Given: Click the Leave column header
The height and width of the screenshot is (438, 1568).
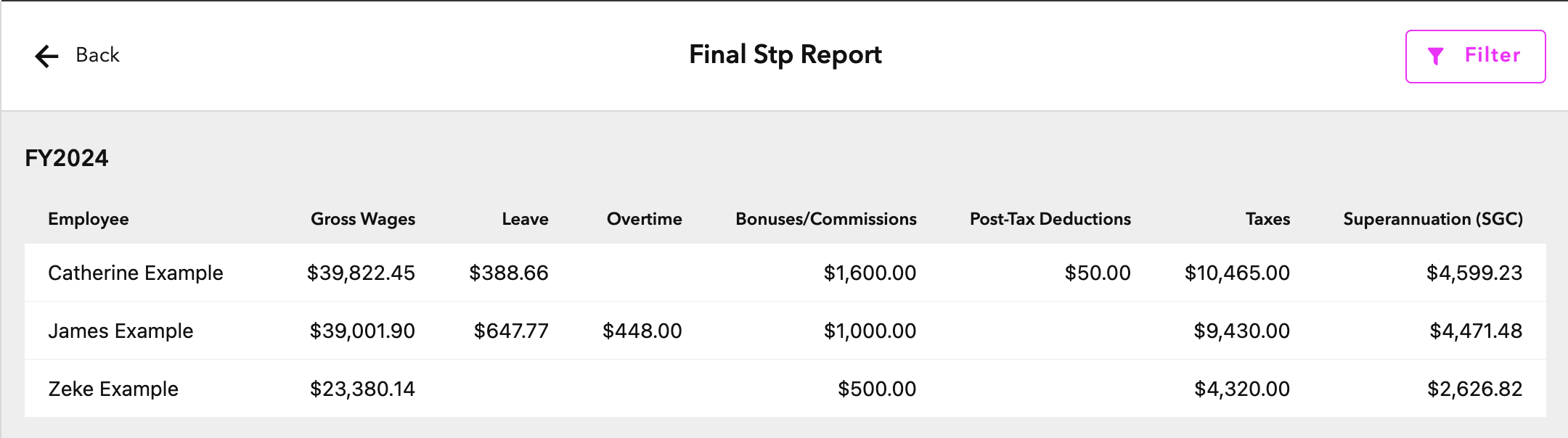Looking at the screenshot, I should click(526, 219).
